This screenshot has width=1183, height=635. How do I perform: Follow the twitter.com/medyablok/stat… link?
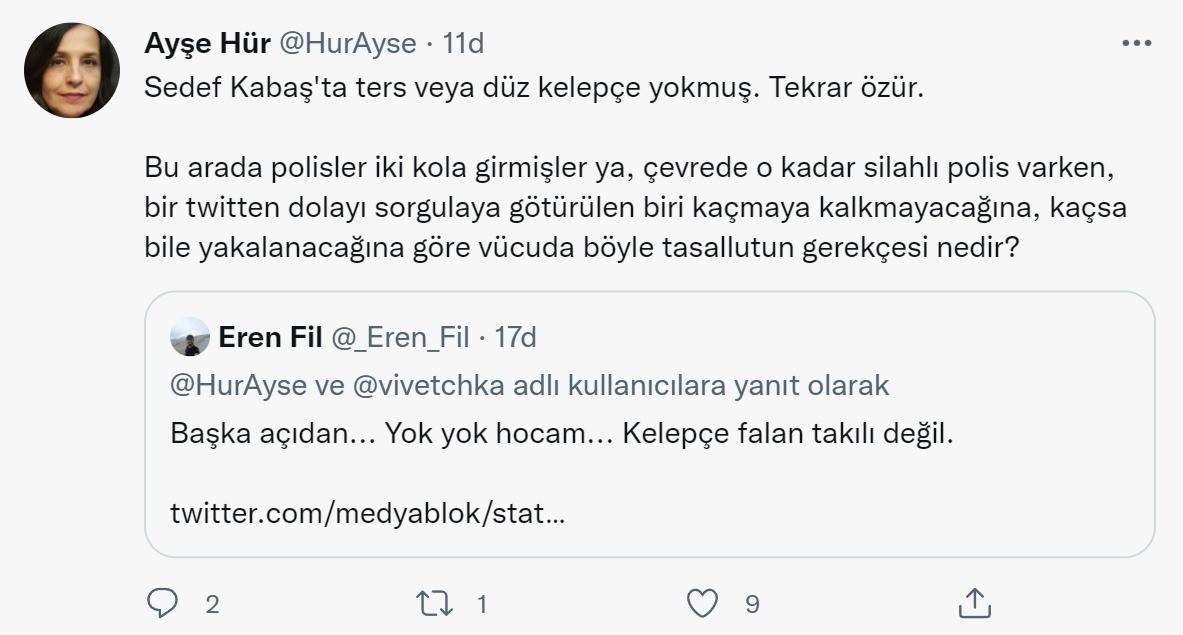[367, 515]
